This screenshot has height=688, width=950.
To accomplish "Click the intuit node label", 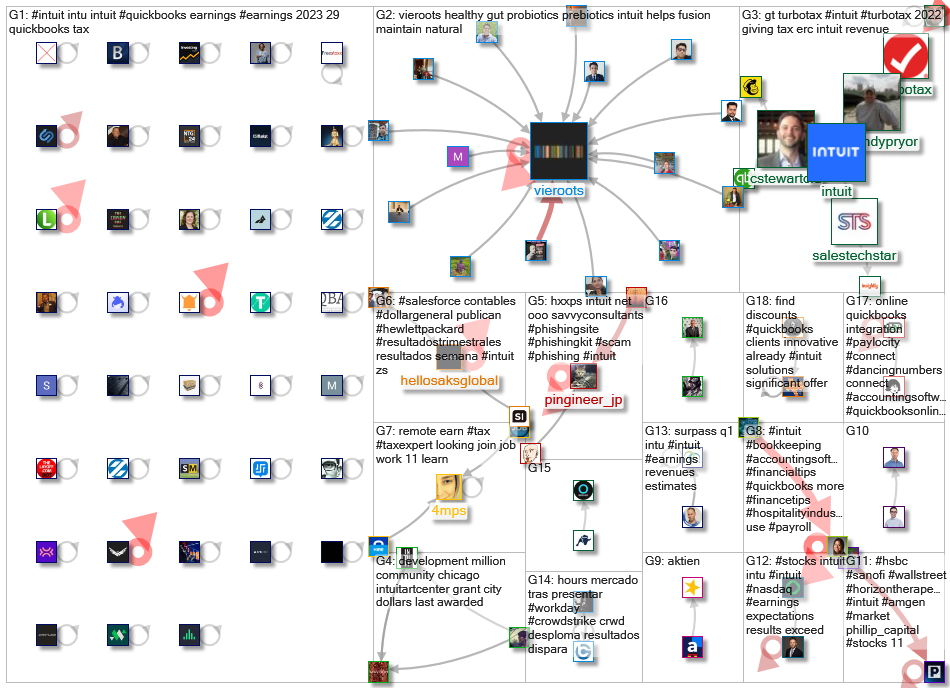I will 836,191.
